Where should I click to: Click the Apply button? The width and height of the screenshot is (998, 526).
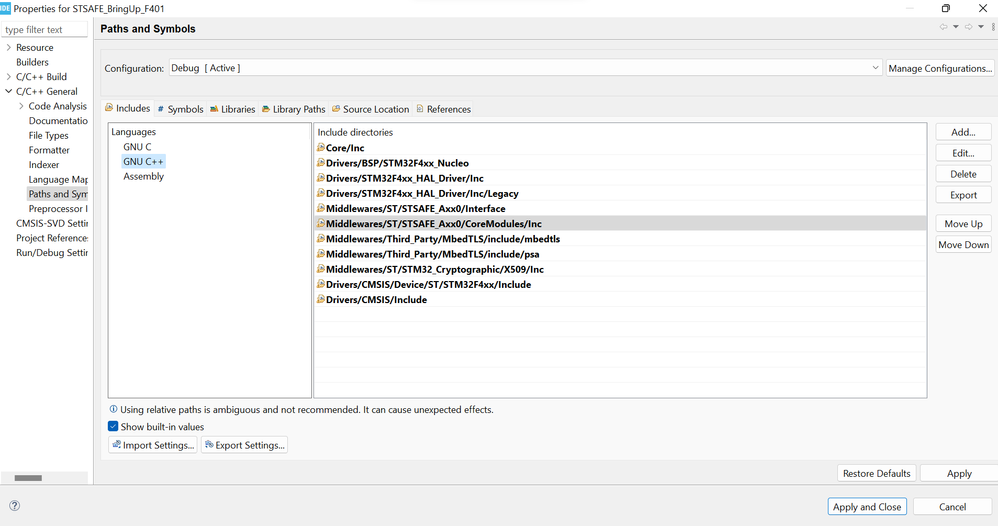tap(959, 473)
